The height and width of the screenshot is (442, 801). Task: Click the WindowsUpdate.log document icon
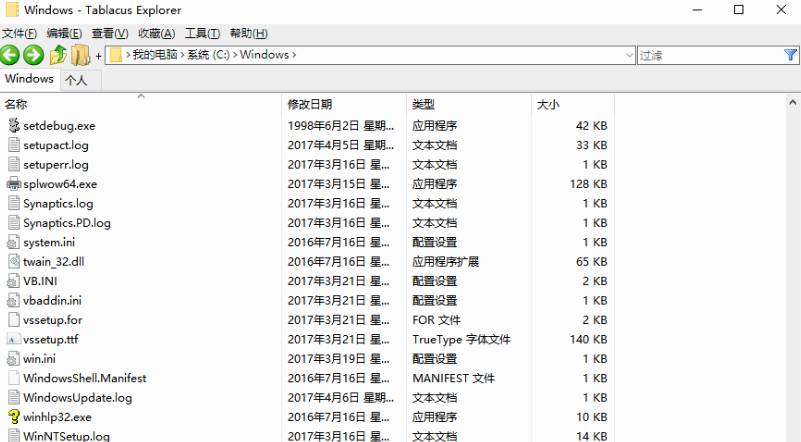click(x=14, y=397)
